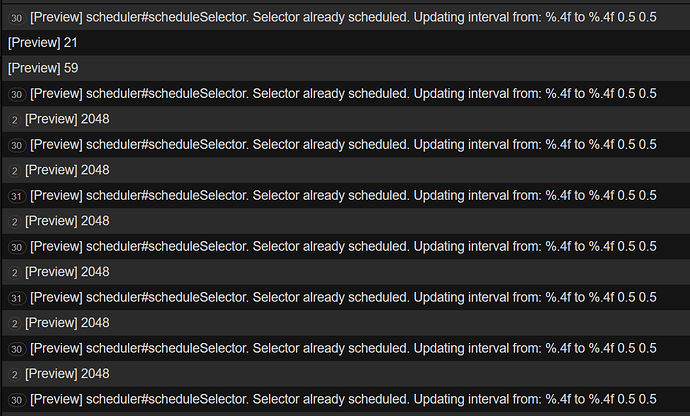Screen dimensions: 690x416
Task: Click the 30 badge directly below "[Preview] 59"
Action: (x=17, y=94)
